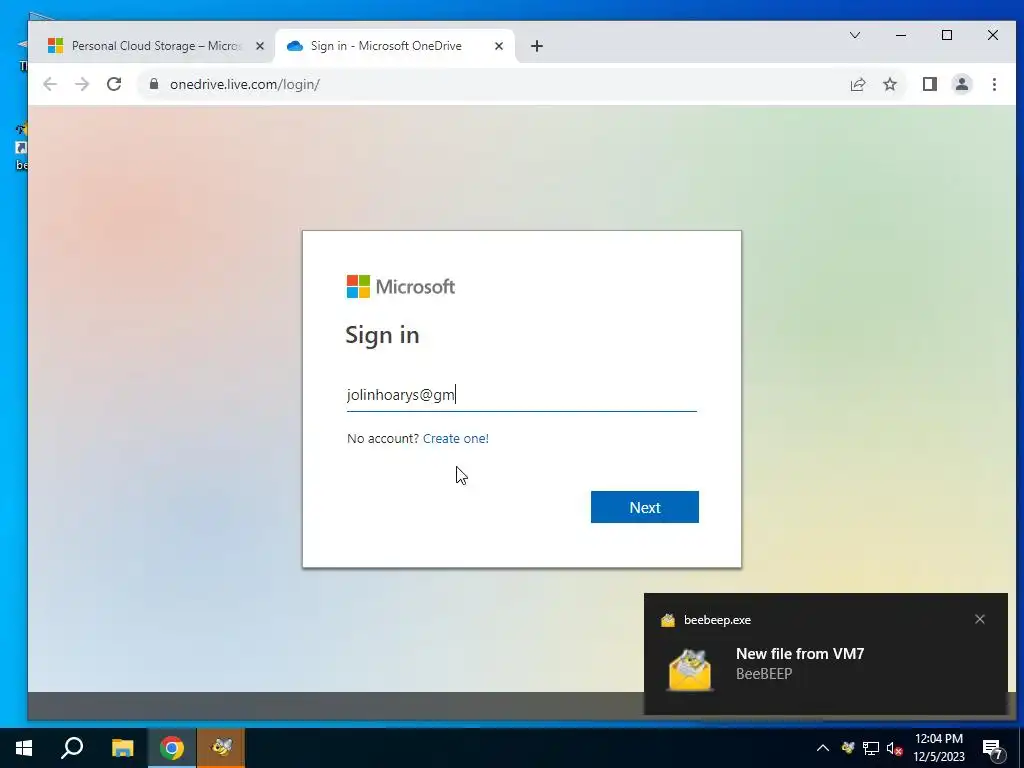
Task: Minimize the Chrome window
Action: pyautogui.click(x=901, y=35)
